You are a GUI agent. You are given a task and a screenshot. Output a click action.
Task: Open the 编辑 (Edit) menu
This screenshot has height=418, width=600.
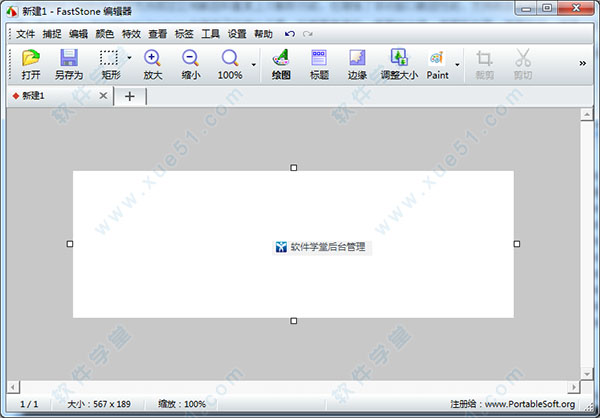click(78, 34)
